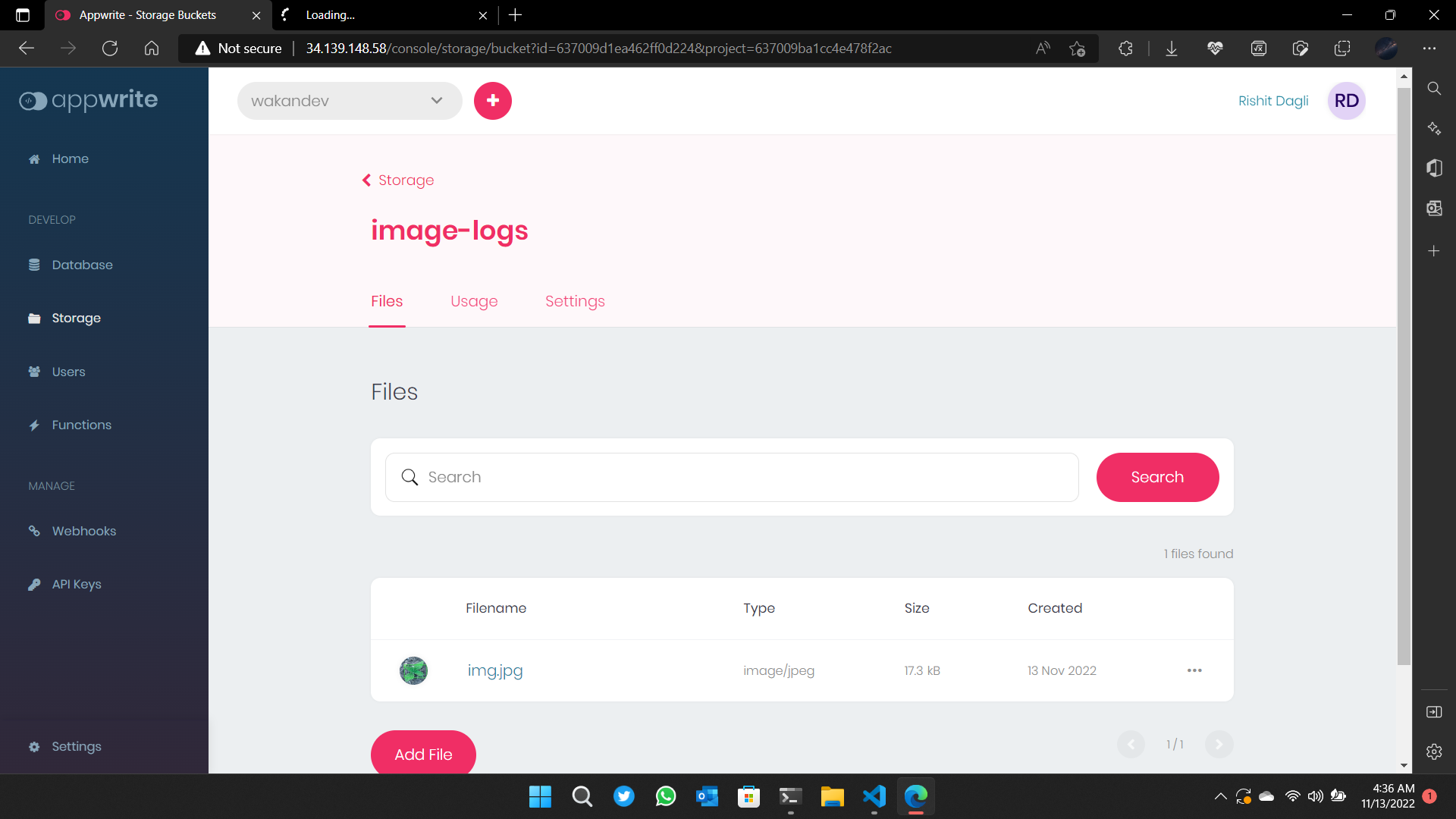The image size is (1456, 819).
Task: Click the RD user avatar
Action: click(x=1346, y=101)
